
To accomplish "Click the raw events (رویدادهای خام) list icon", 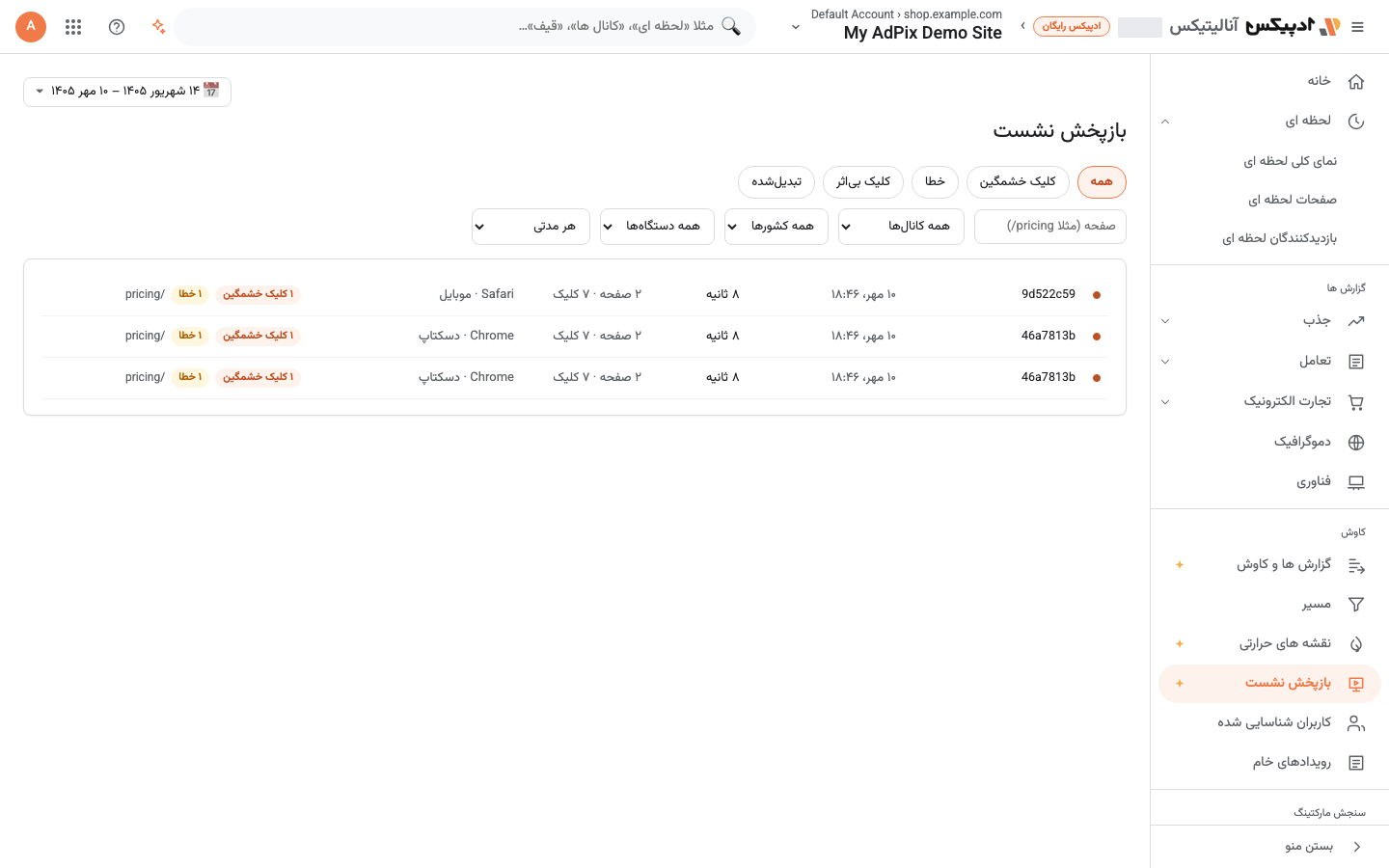I will click(1356, 763).
